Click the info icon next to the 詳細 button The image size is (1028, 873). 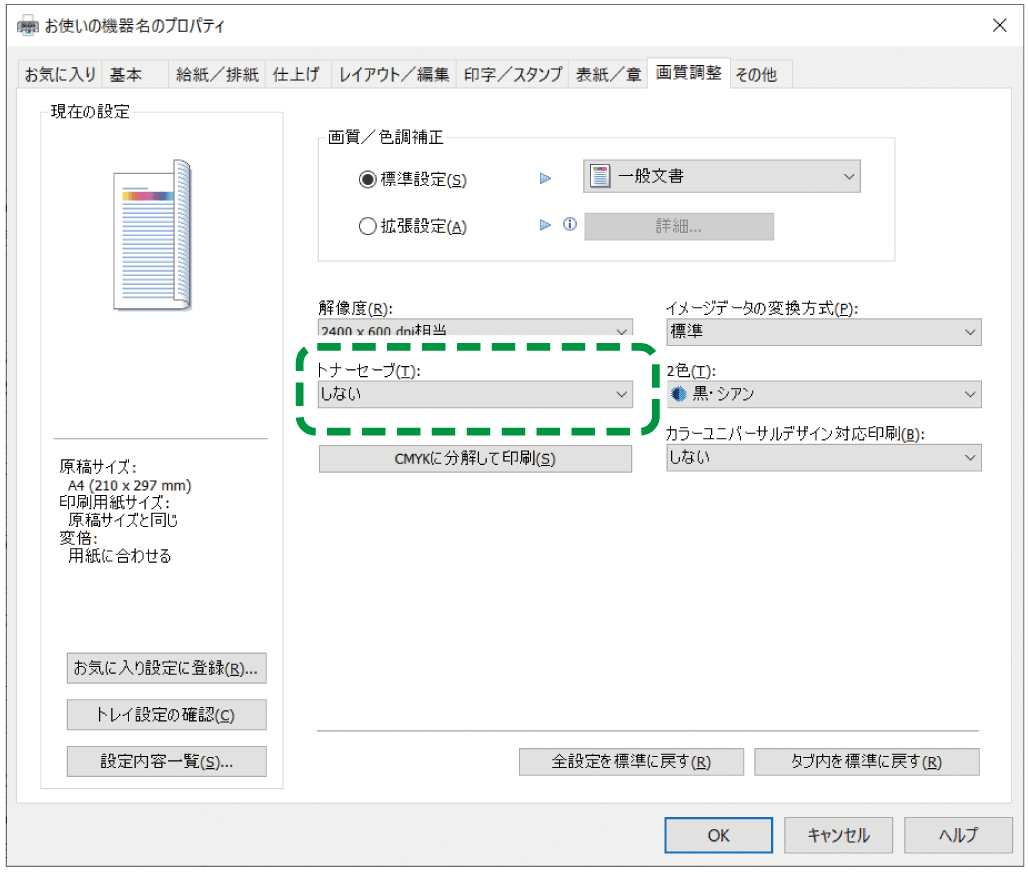click(570, 226)
